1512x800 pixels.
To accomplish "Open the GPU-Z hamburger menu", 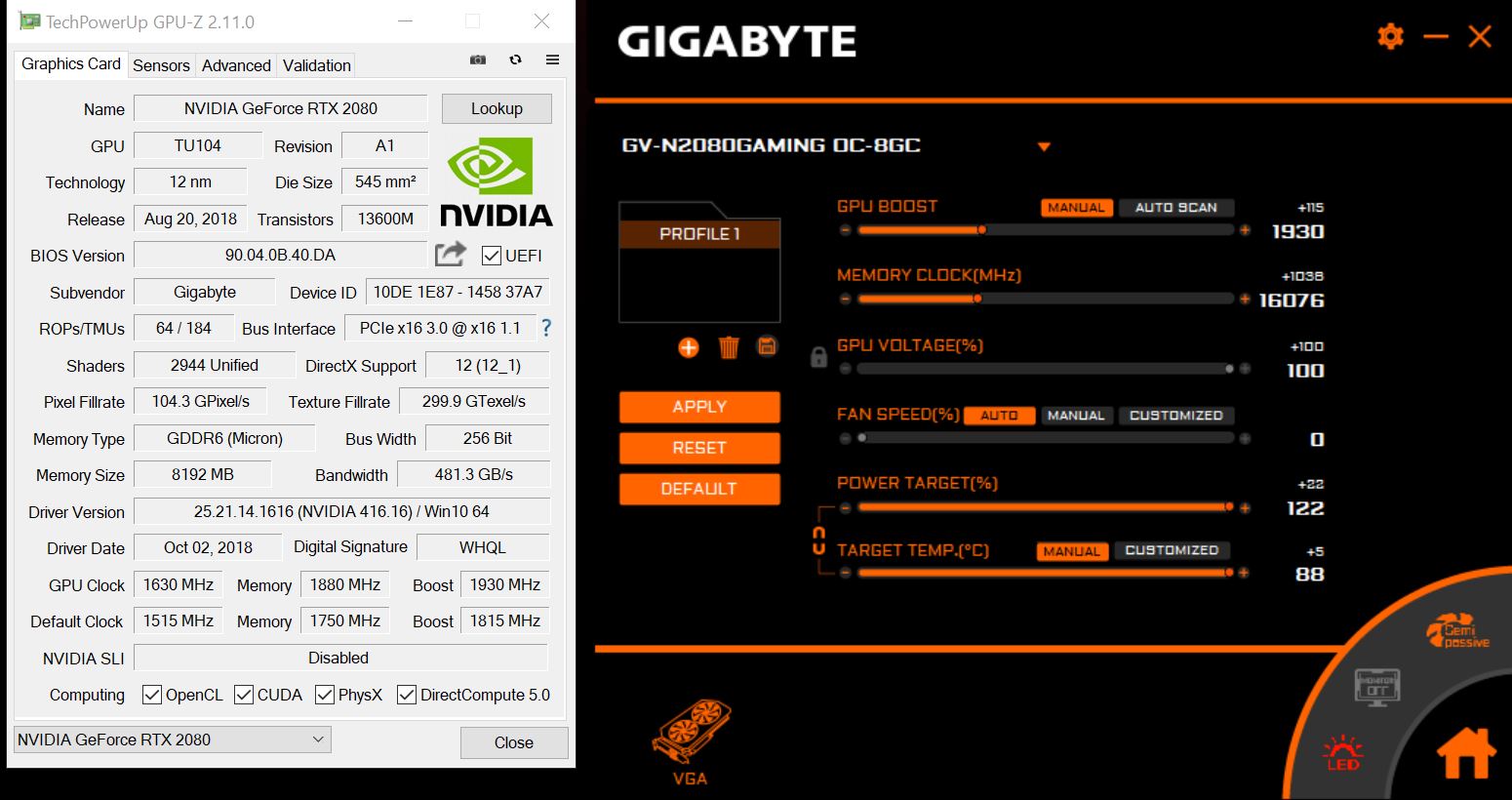I will pos(552,60).
